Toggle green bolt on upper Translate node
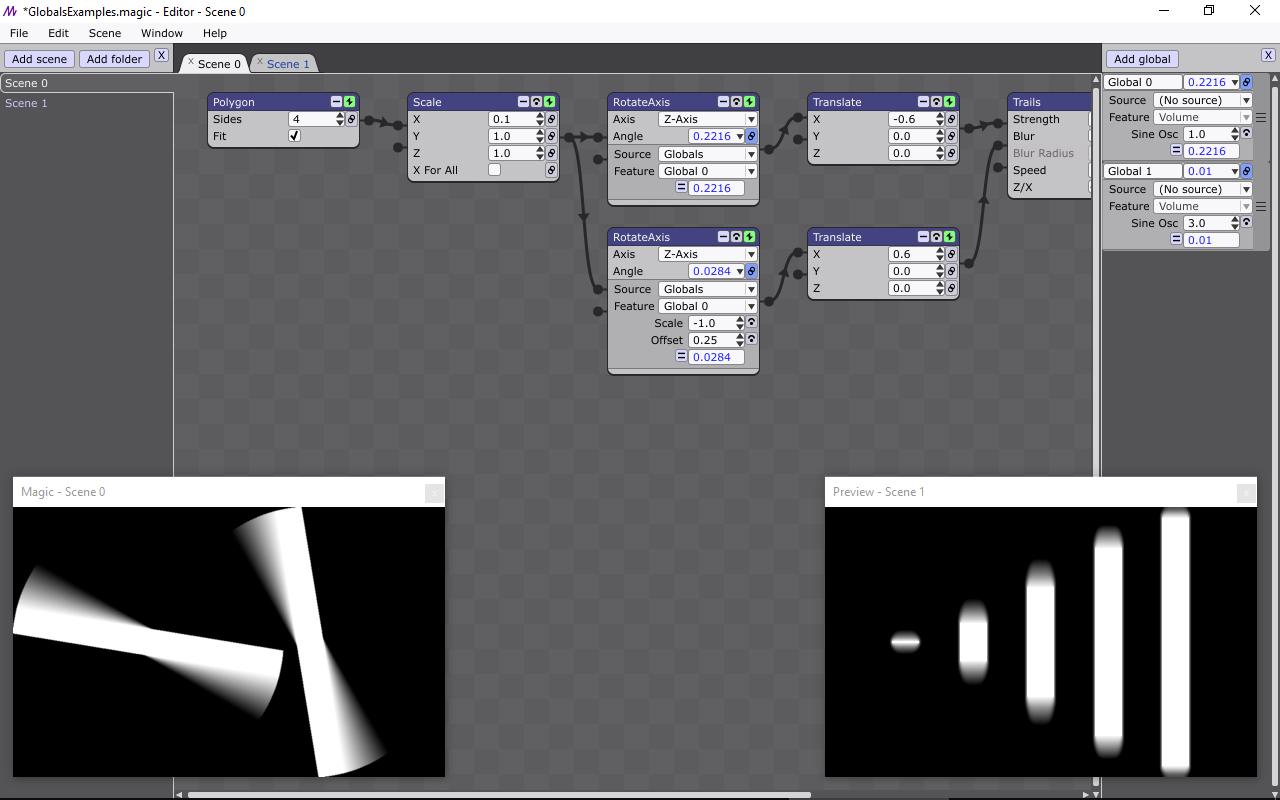 click(950, 102)
